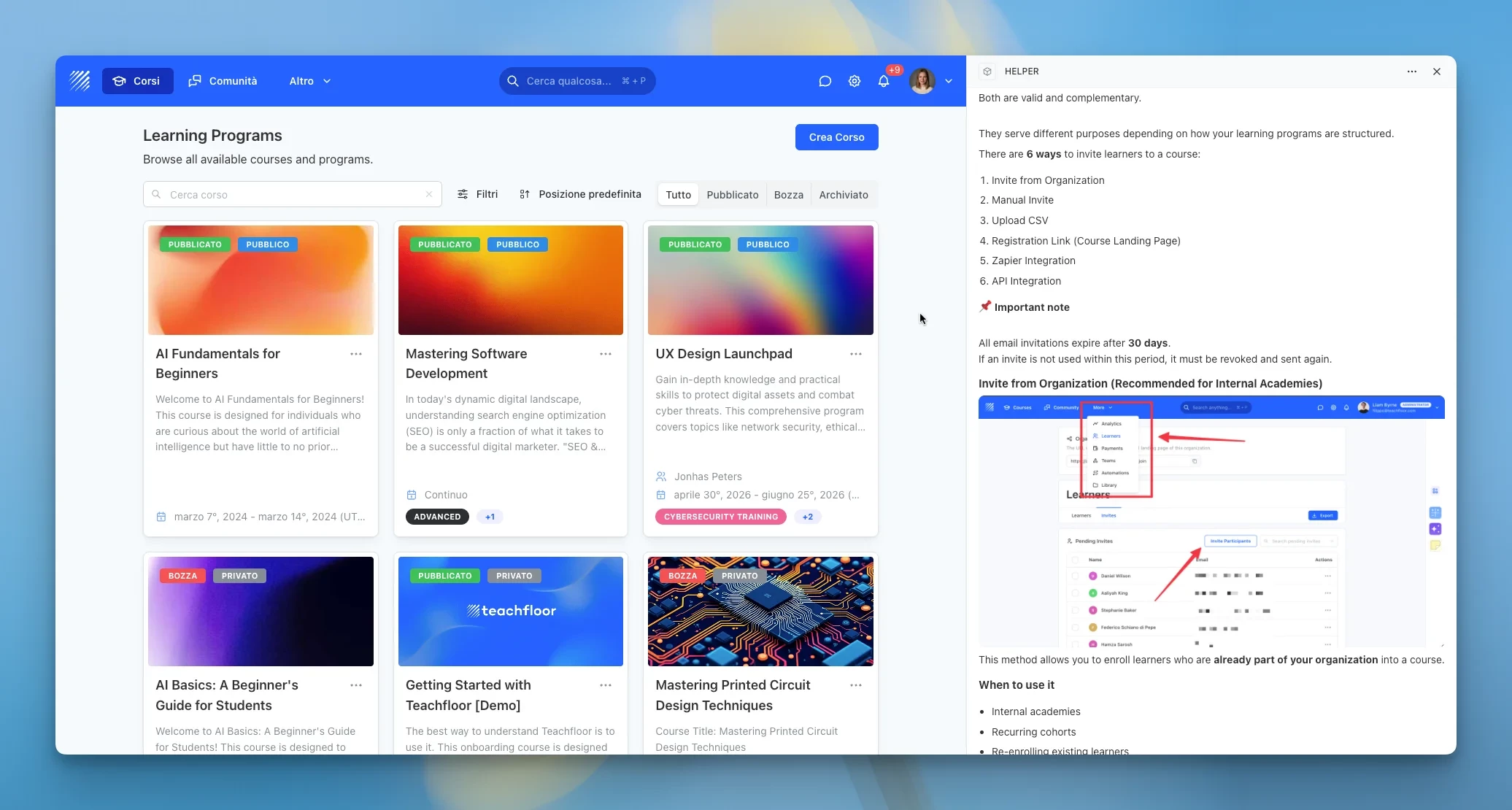Viewport: 1512px width, 810px height.
Task: Open the AI Basics: A Beginner's Guide title
Action: tap(227, 695)
